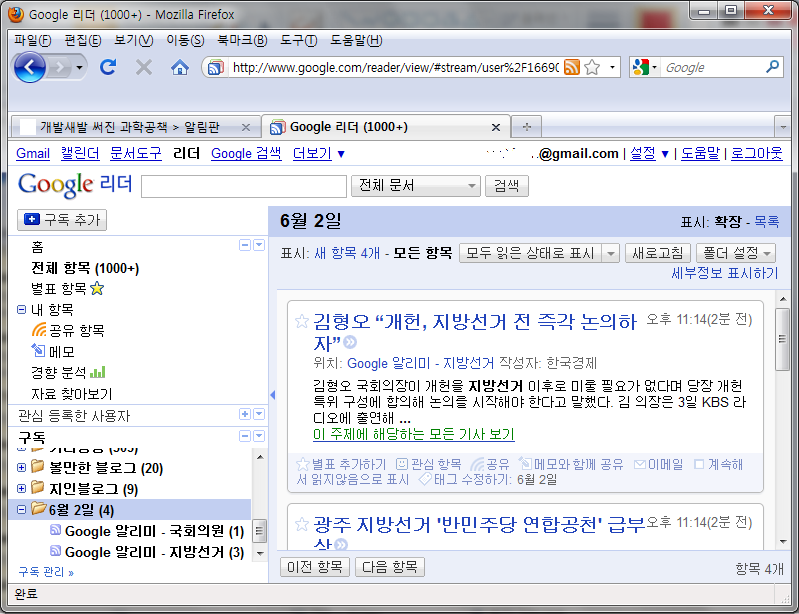Open the 북마크(B) menu
799x614 pixels.
(247, 40)
